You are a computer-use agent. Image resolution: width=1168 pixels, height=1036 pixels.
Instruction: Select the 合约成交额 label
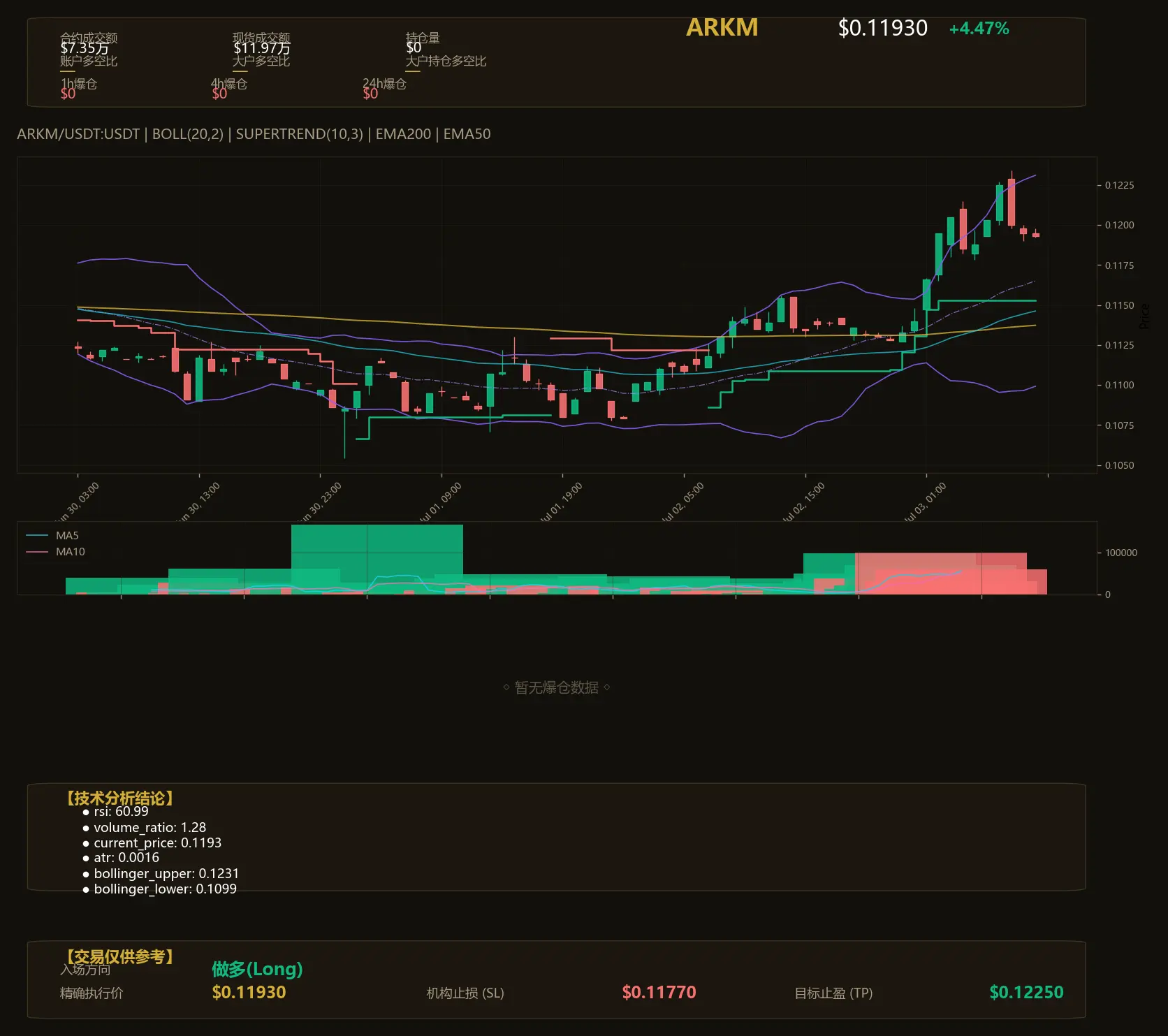coord(89,38)
